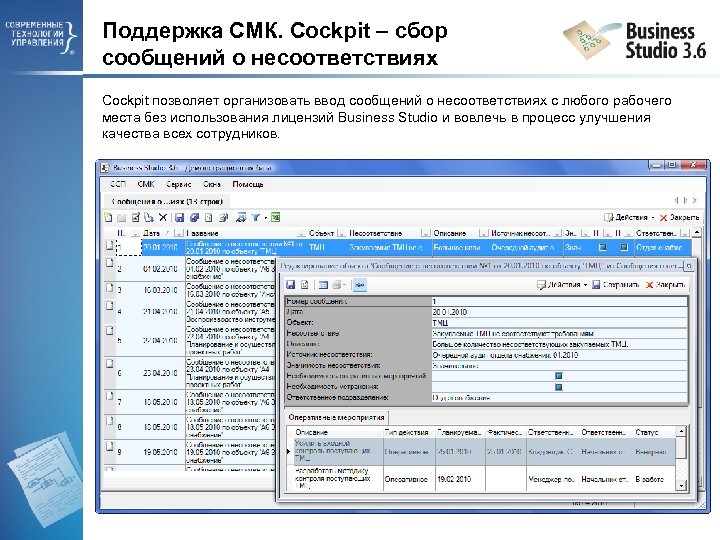Click the black X delete icon

[163, 218]
